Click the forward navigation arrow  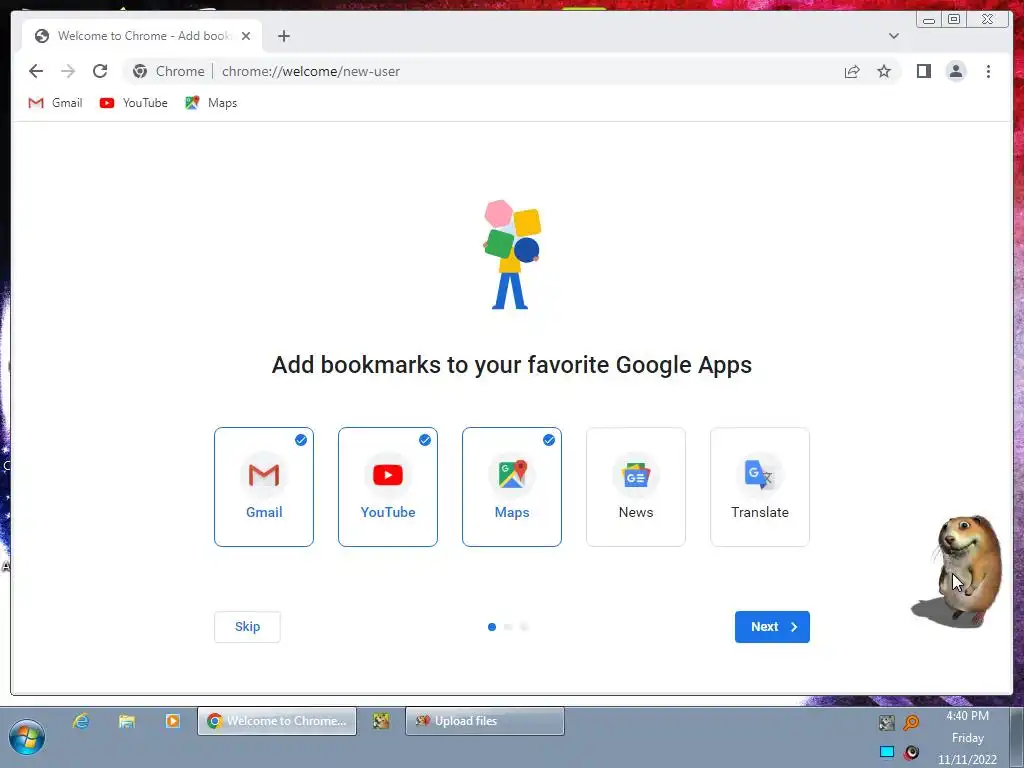[68, 71]
